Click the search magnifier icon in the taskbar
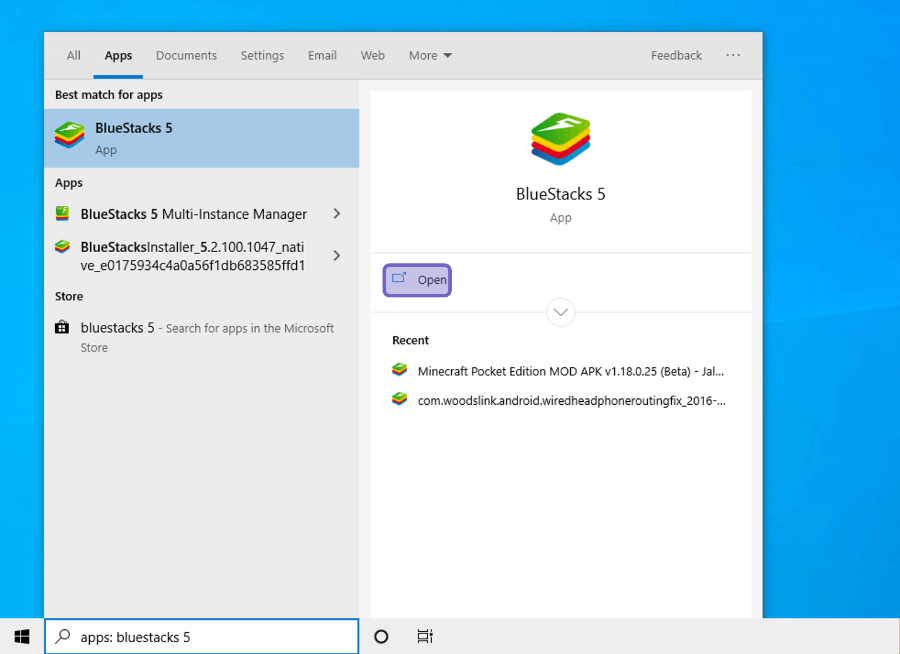 coord(63,636)
